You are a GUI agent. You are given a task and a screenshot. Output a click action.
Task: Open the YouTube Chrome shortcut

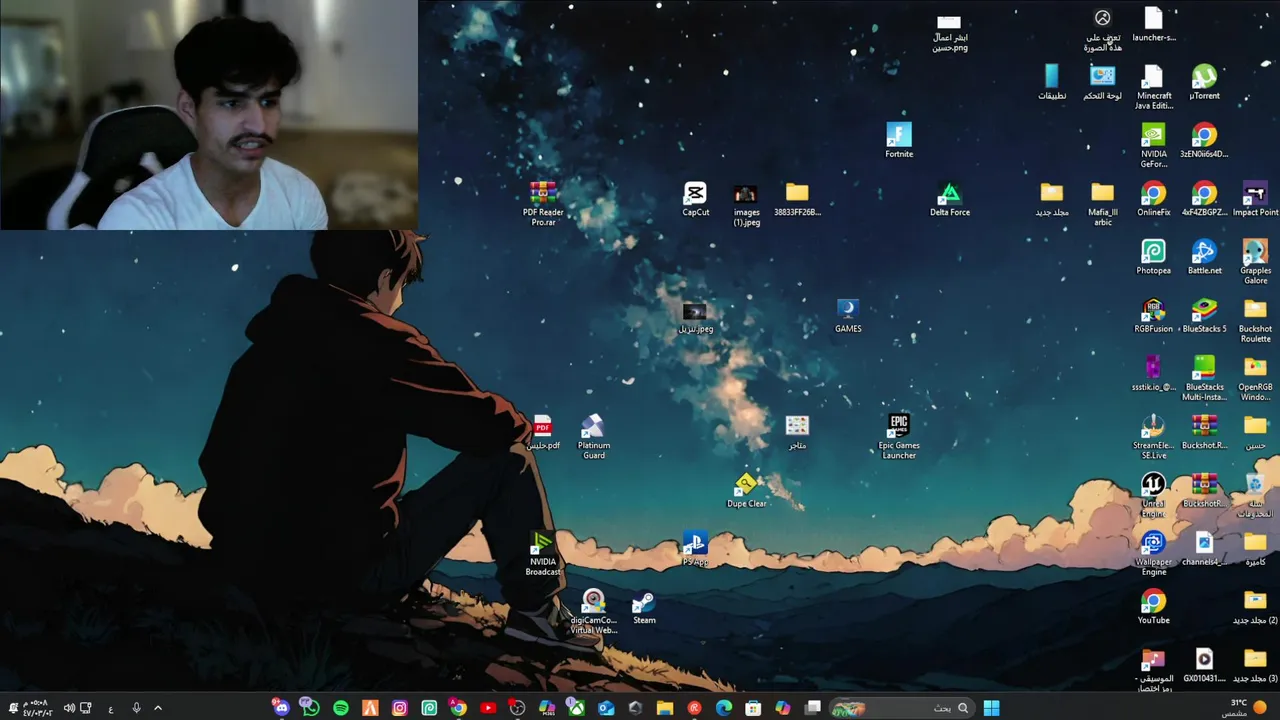click(1153, 605)
